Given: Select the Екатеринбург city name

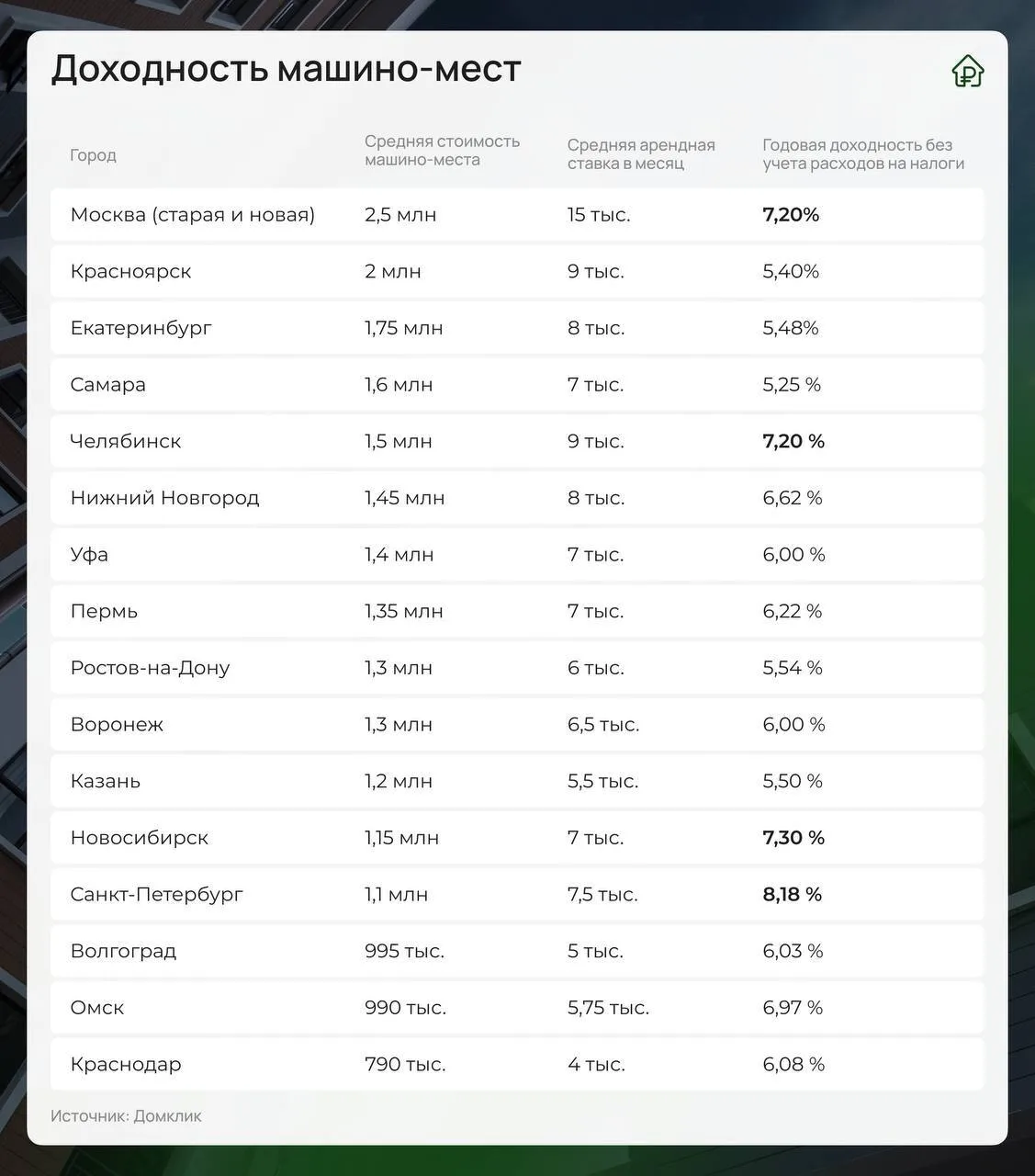Looking at the screenshot, I should [141, 329].
